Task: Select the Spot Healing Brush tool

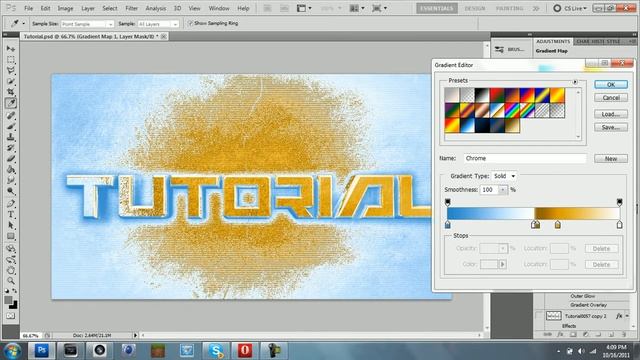Action: (x=11, y=116)
